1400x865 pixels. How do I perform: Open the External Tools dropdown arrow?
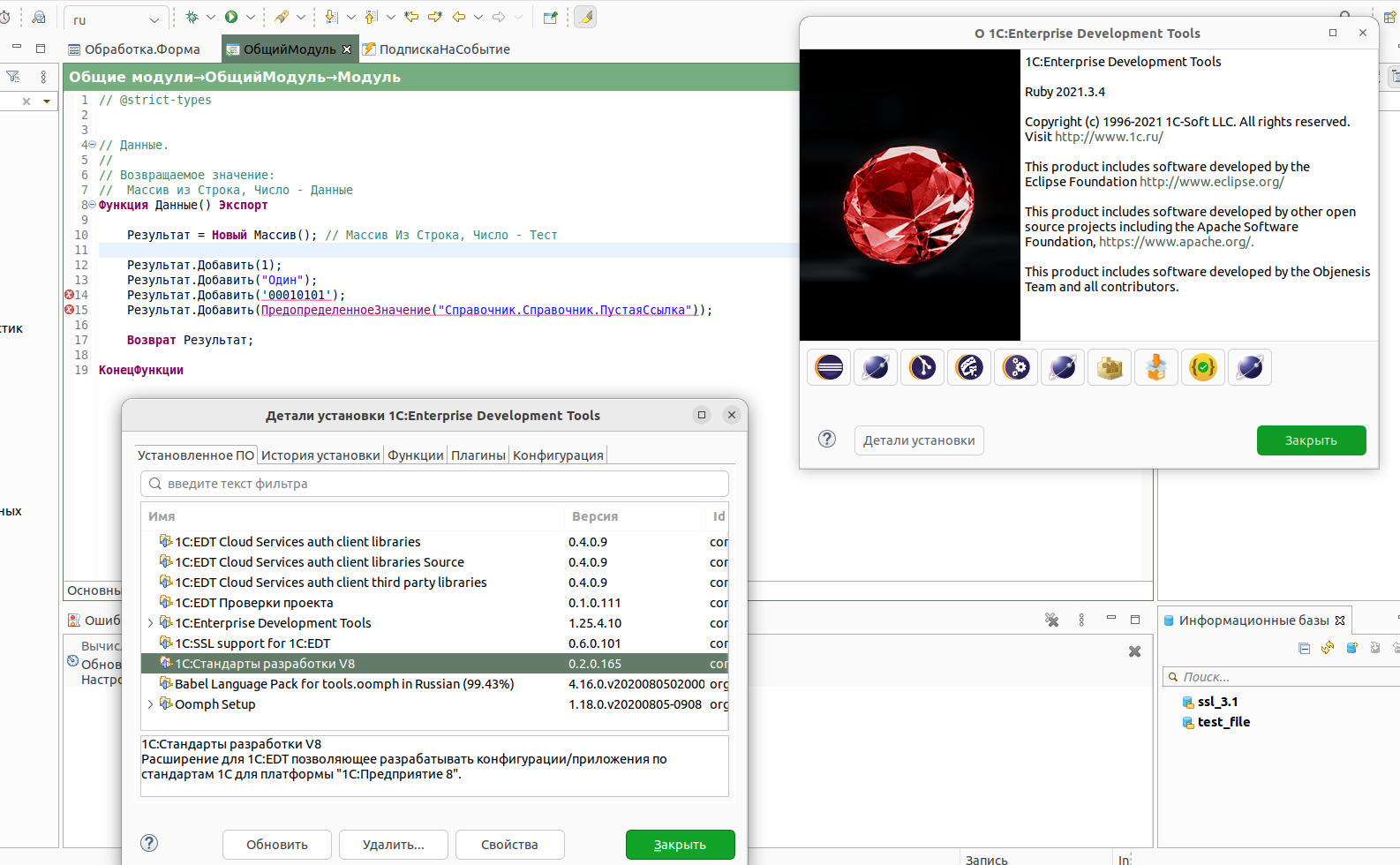tap(301, 17)
